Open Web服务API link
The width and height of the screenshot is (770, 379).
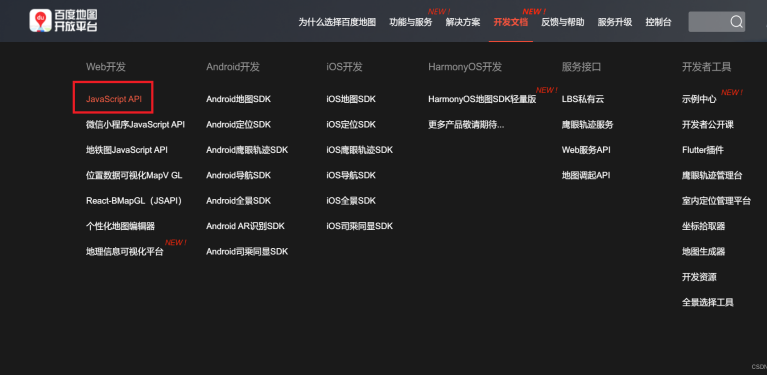point(586,150)
